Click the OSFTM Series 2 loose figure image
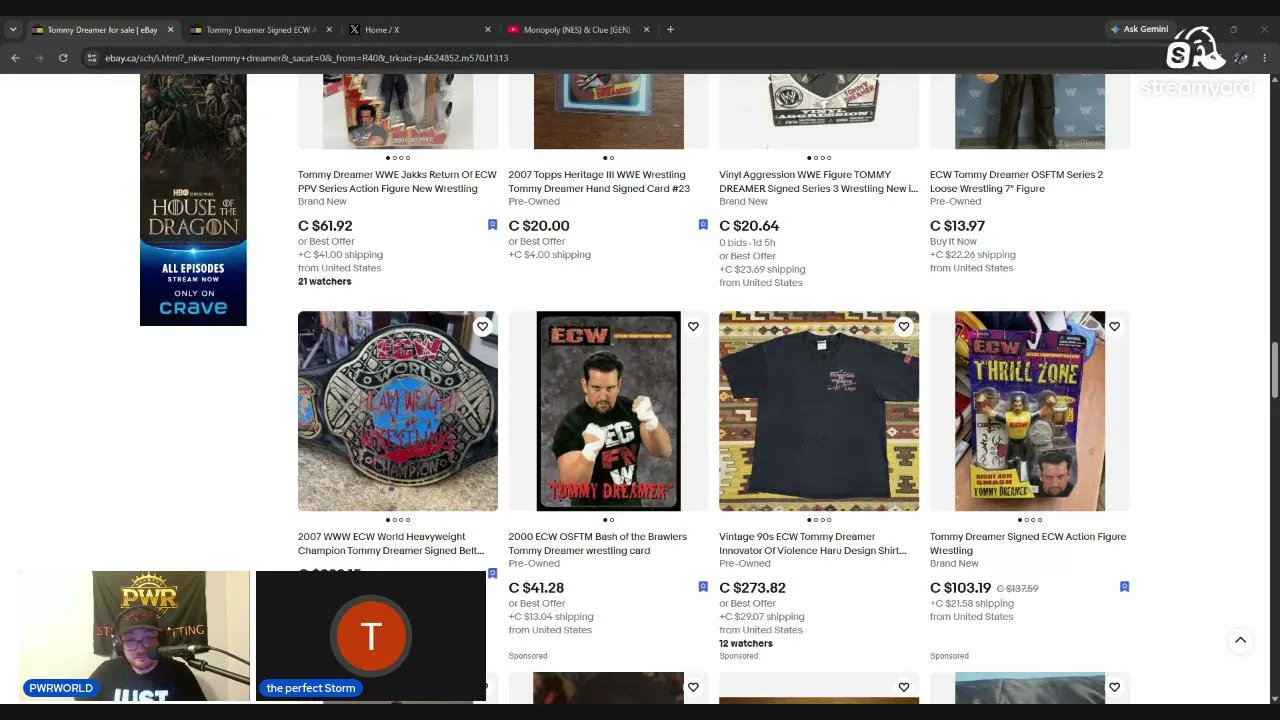The height and width of the screenshot is (720, 1280). tap(1030, 111)
